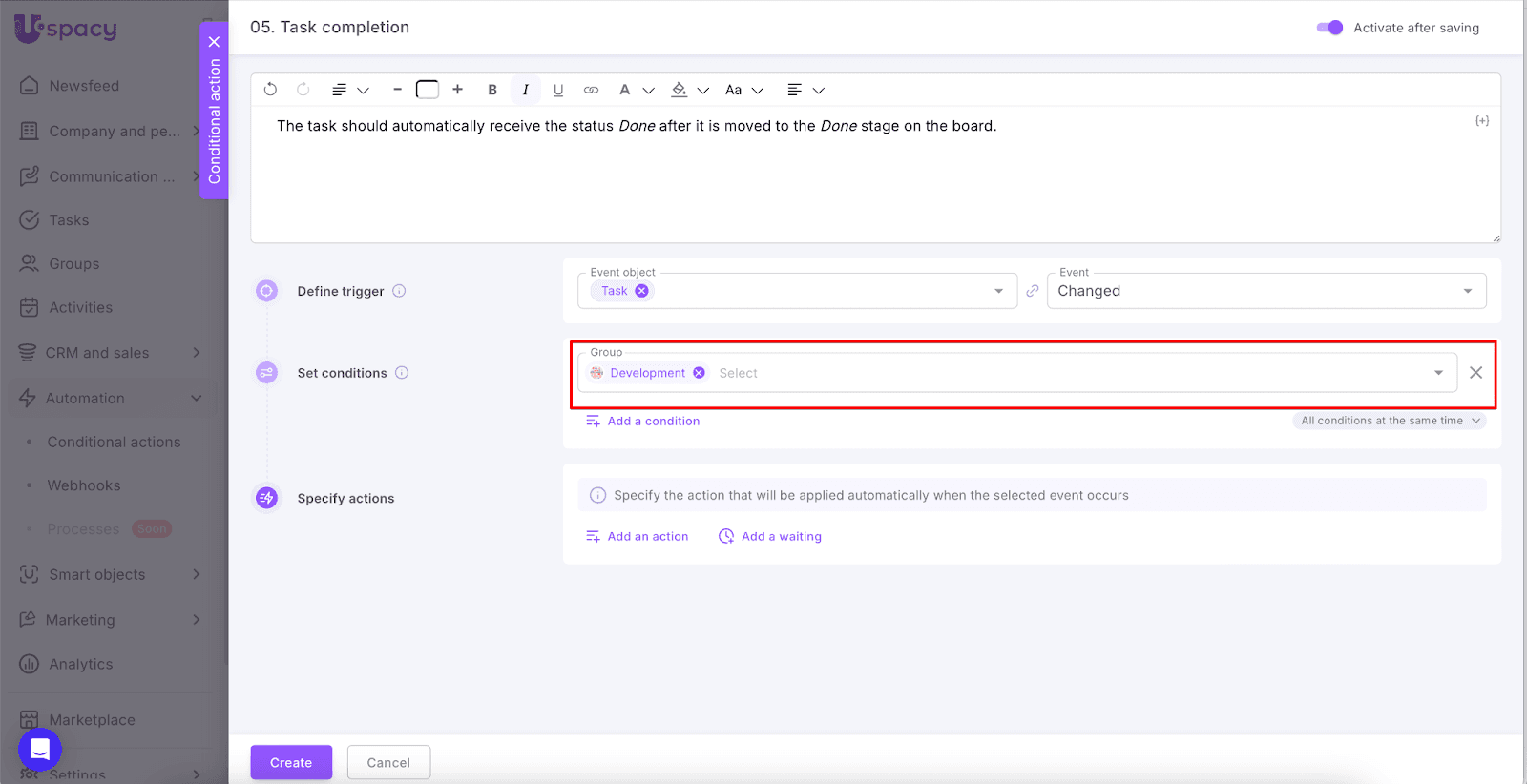The height and width of the screenshot is (784, 1527).
Task: Remove the Task tag from Event object
Action: 642,291
